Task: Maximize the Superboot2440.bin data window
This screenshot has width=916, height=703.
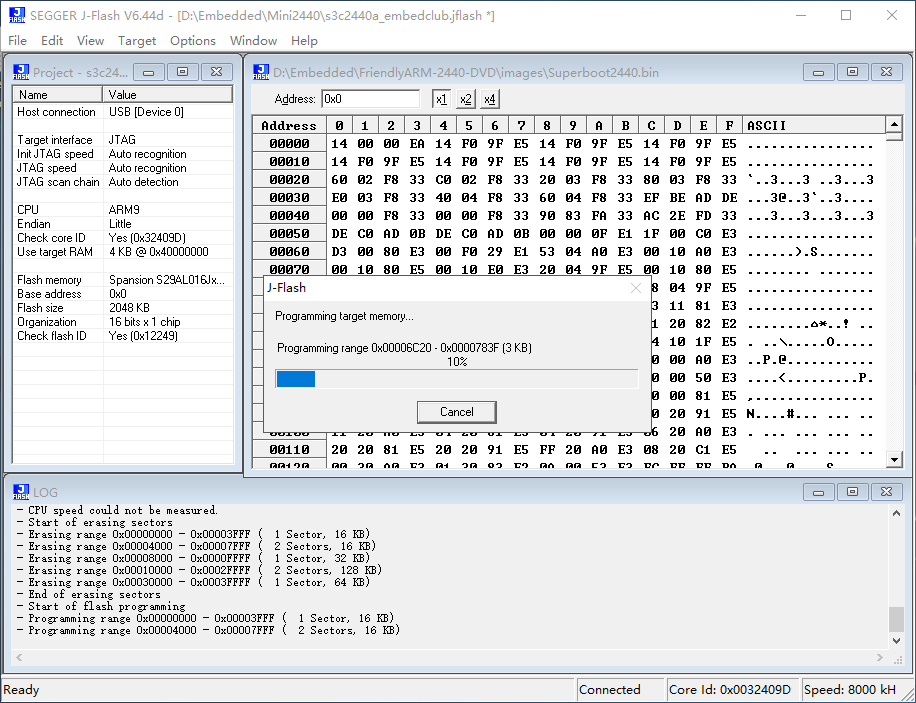Action: [x=852, y=72]
